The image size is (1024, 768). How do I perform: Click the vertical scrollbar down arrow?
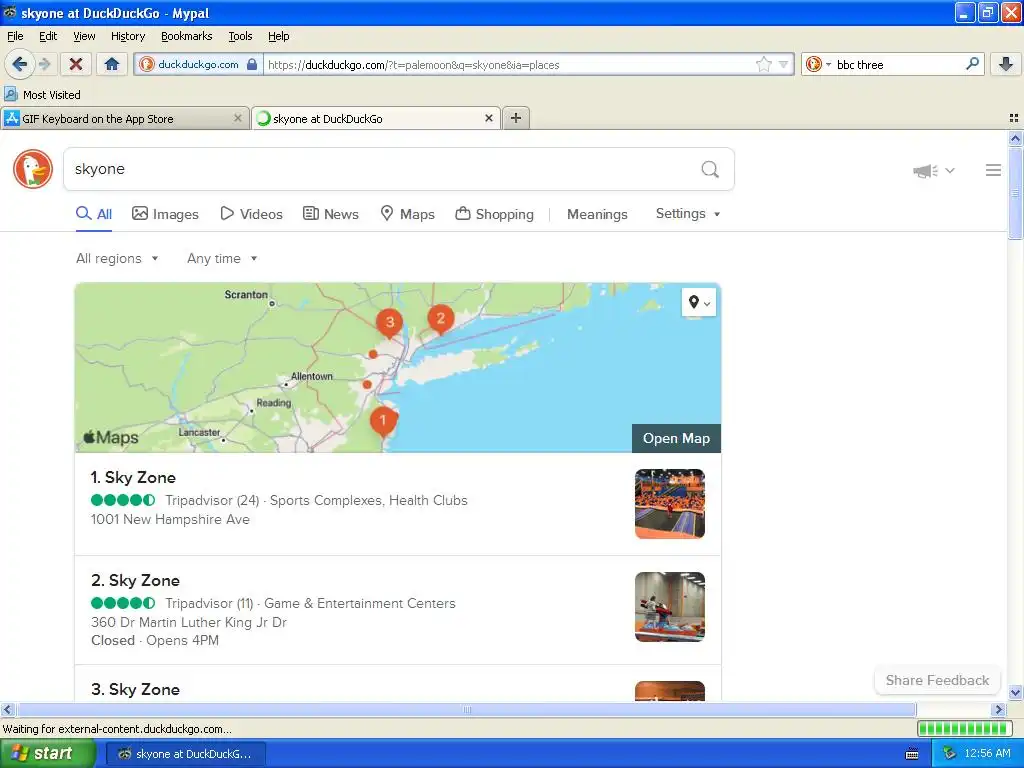point(1015,692)
